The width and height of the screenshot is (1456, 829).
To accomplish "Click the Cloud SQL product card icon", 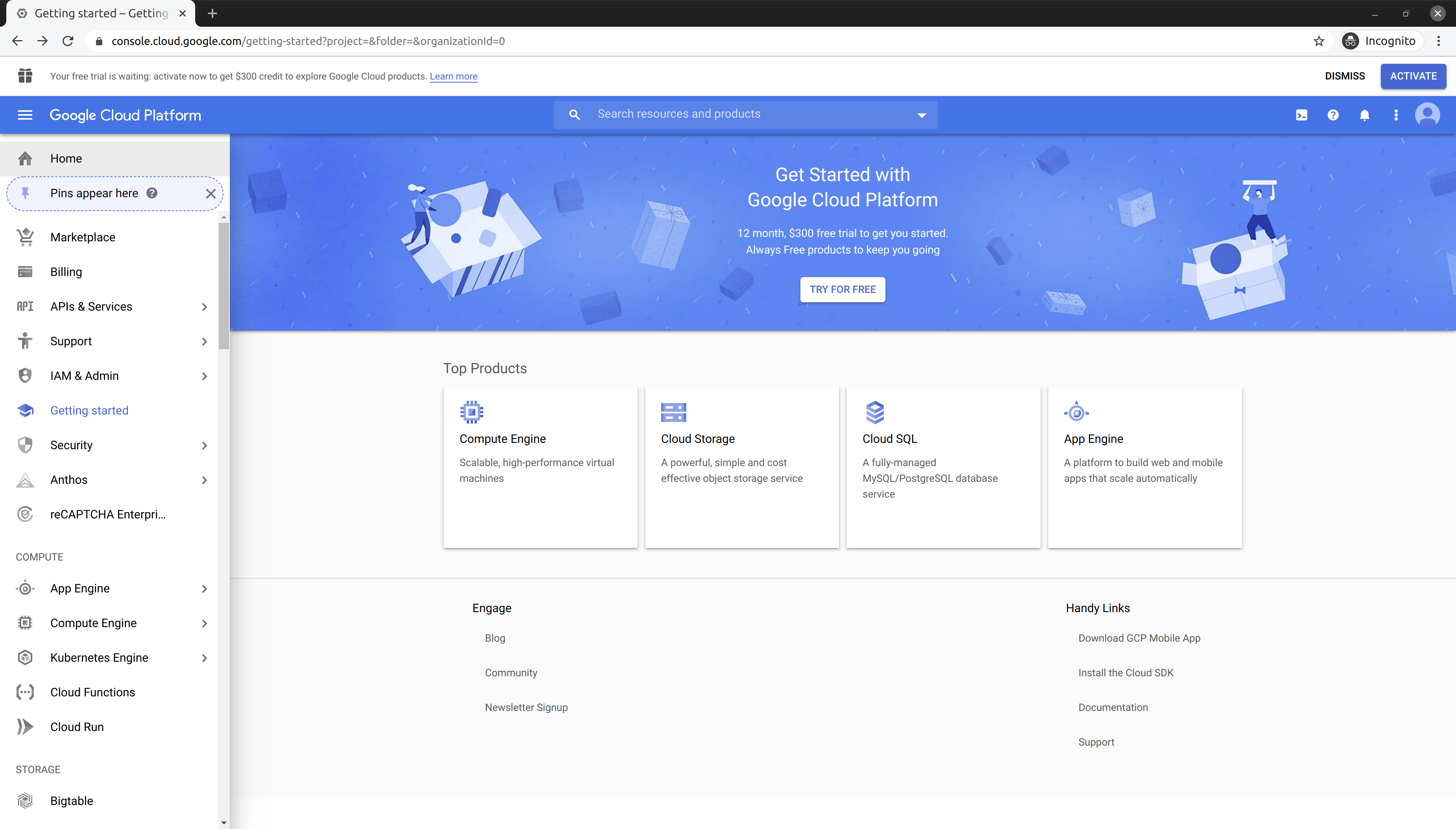I will (874, 412).
